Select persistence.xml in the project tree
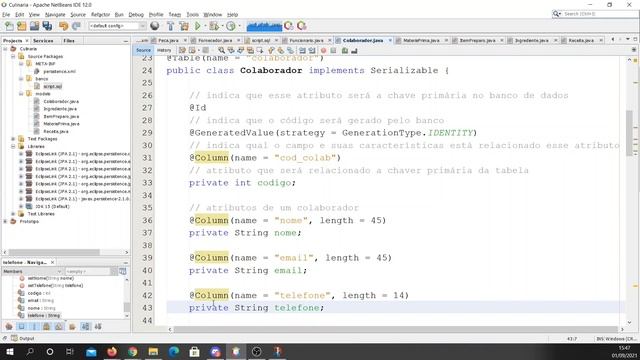Image resolution: width=640 pixels, height=360 pixels. (x=59, y=71)
